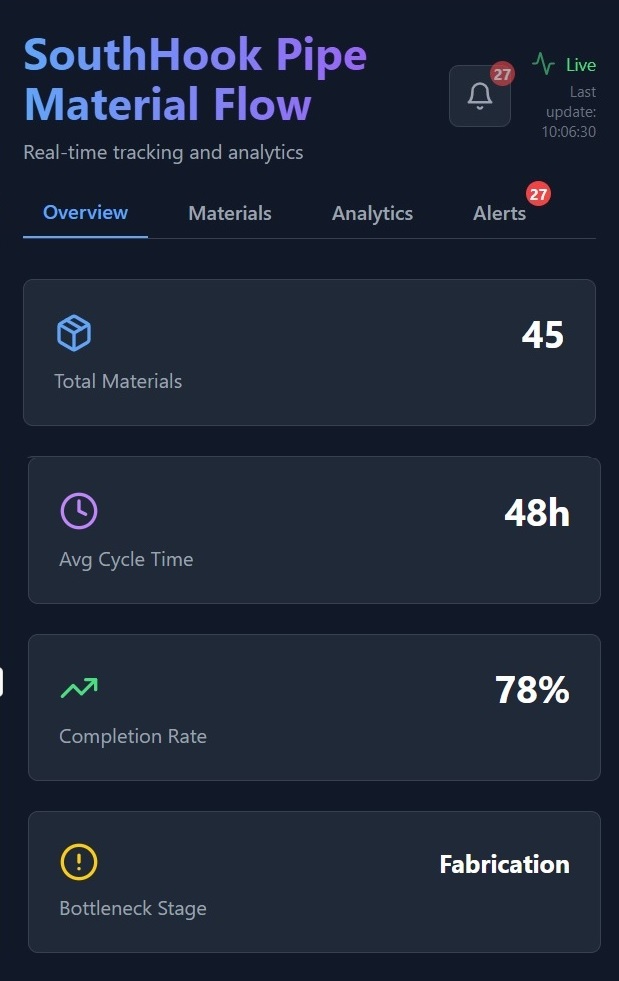Click the Avg Cycle Time clock icon
619x981 pixels.
[x=79, y=511]
